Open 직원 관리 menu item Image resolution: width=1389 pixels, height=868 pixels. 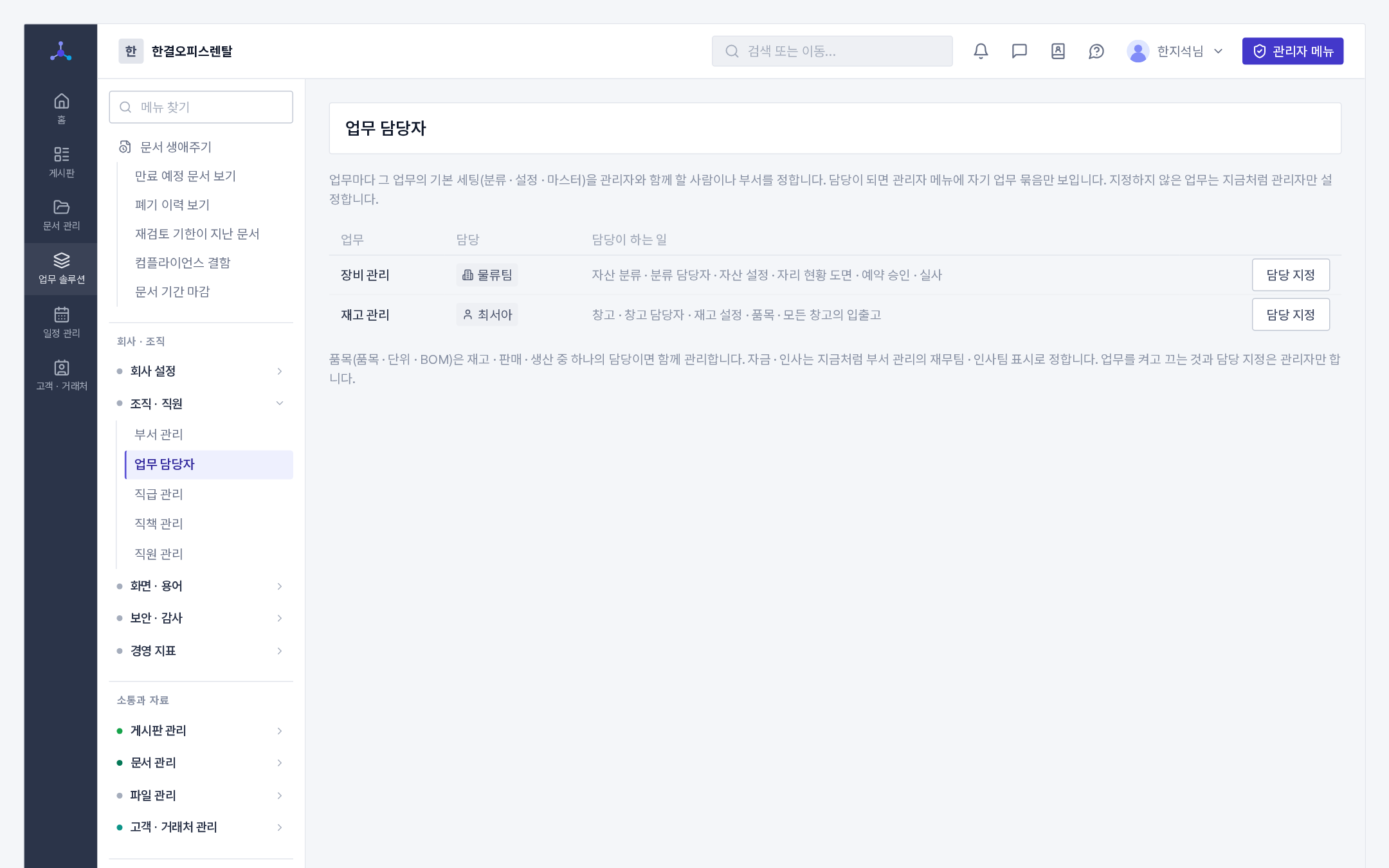pyautogui.click(x=208, y=554)
